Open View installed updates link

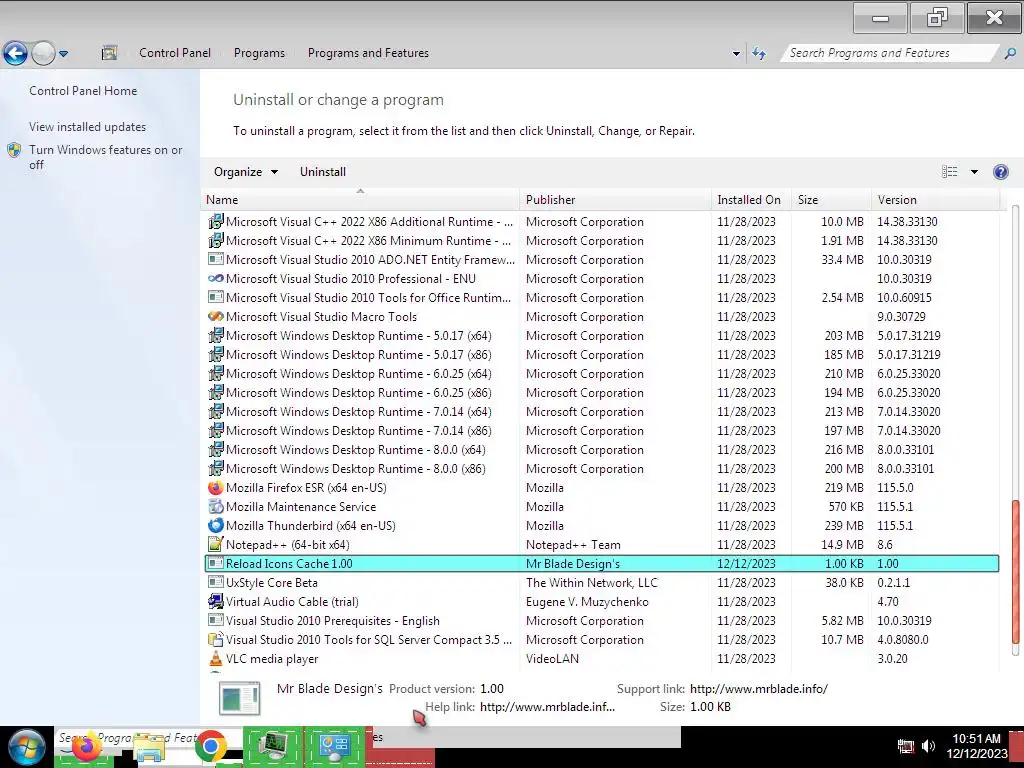coord(88,127)
